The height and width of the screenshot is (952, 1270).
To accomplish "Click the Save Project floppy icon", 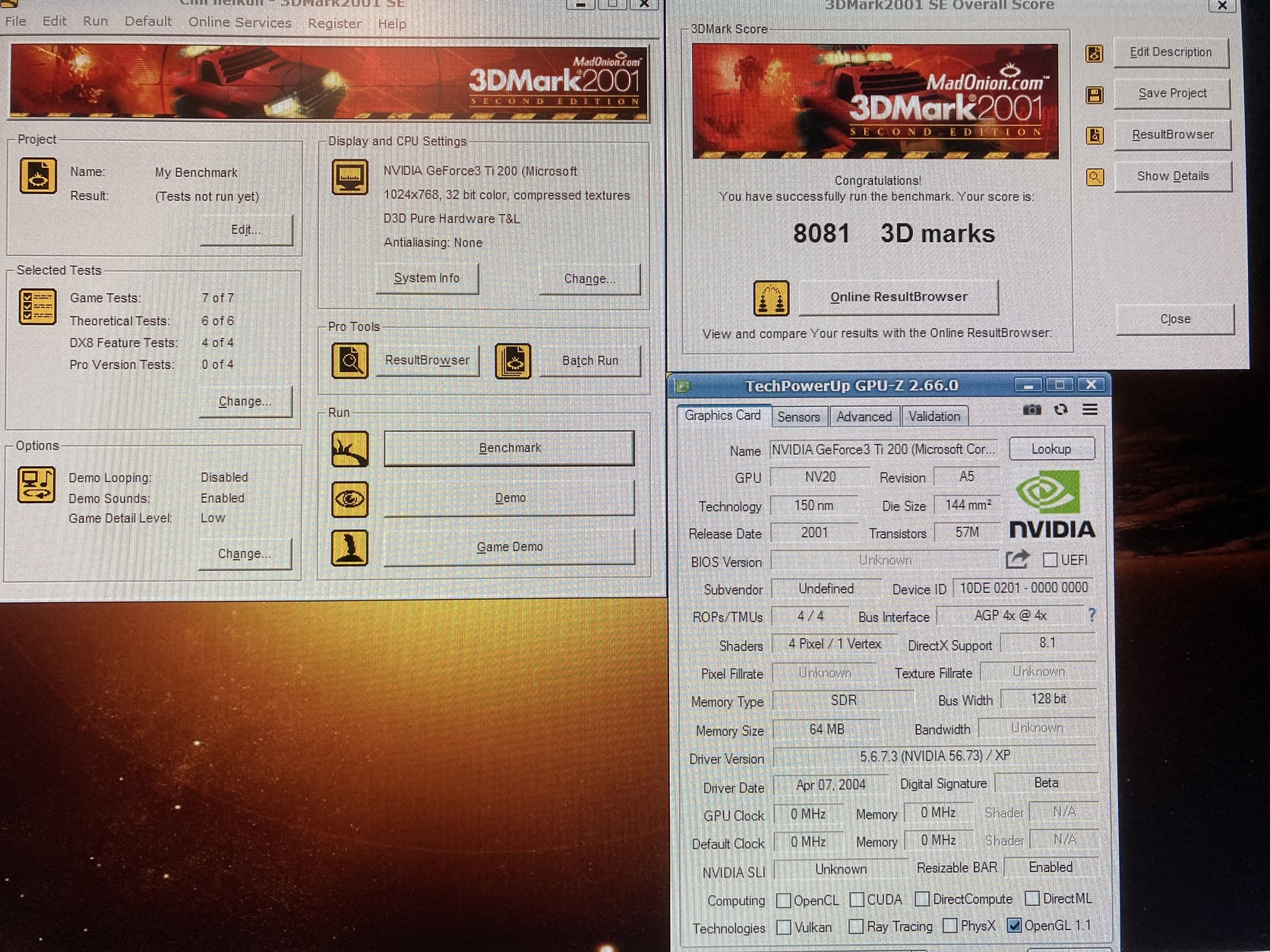I will 1095,95.
